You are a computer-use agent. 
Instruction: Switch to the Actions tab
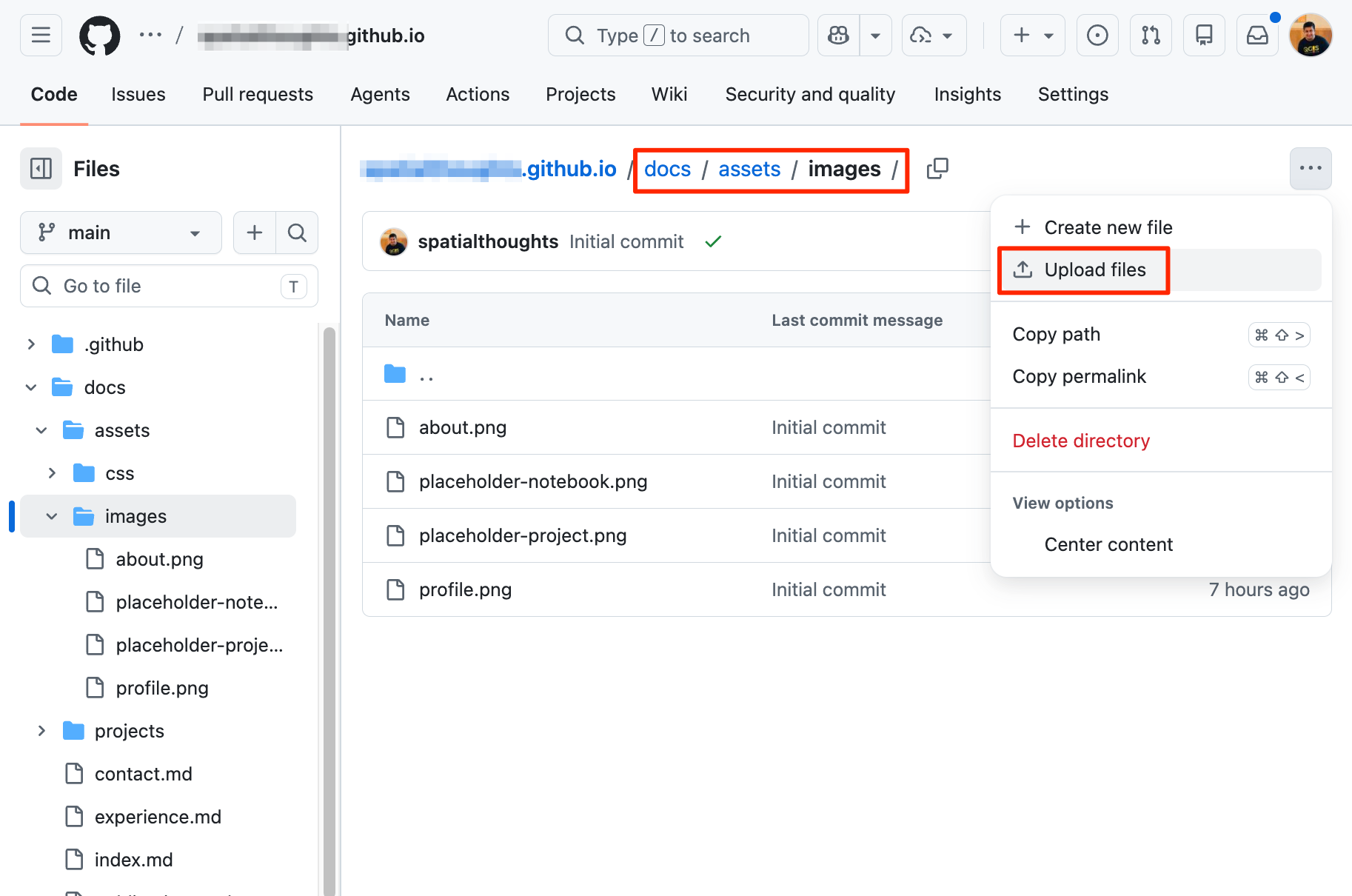[478, 95]
